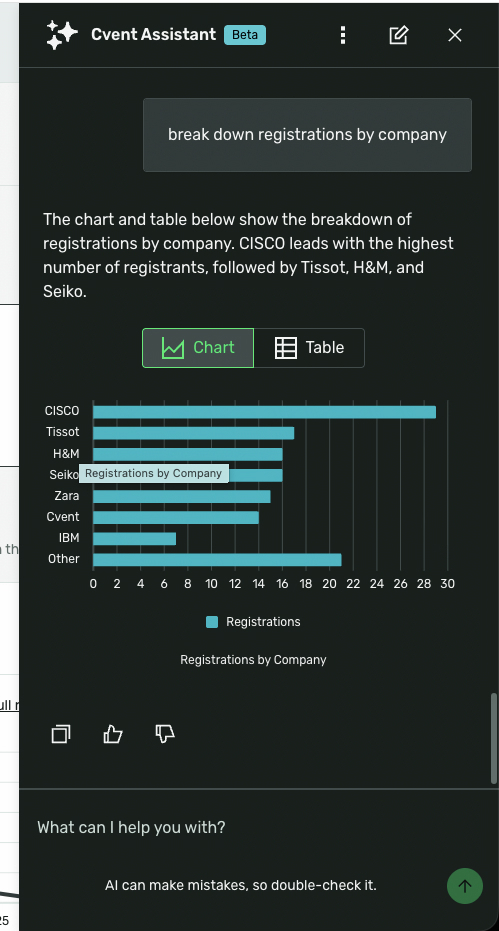499x931 pixels.
Task: Click the CISCO bar in chart
Action: [264, 412]
